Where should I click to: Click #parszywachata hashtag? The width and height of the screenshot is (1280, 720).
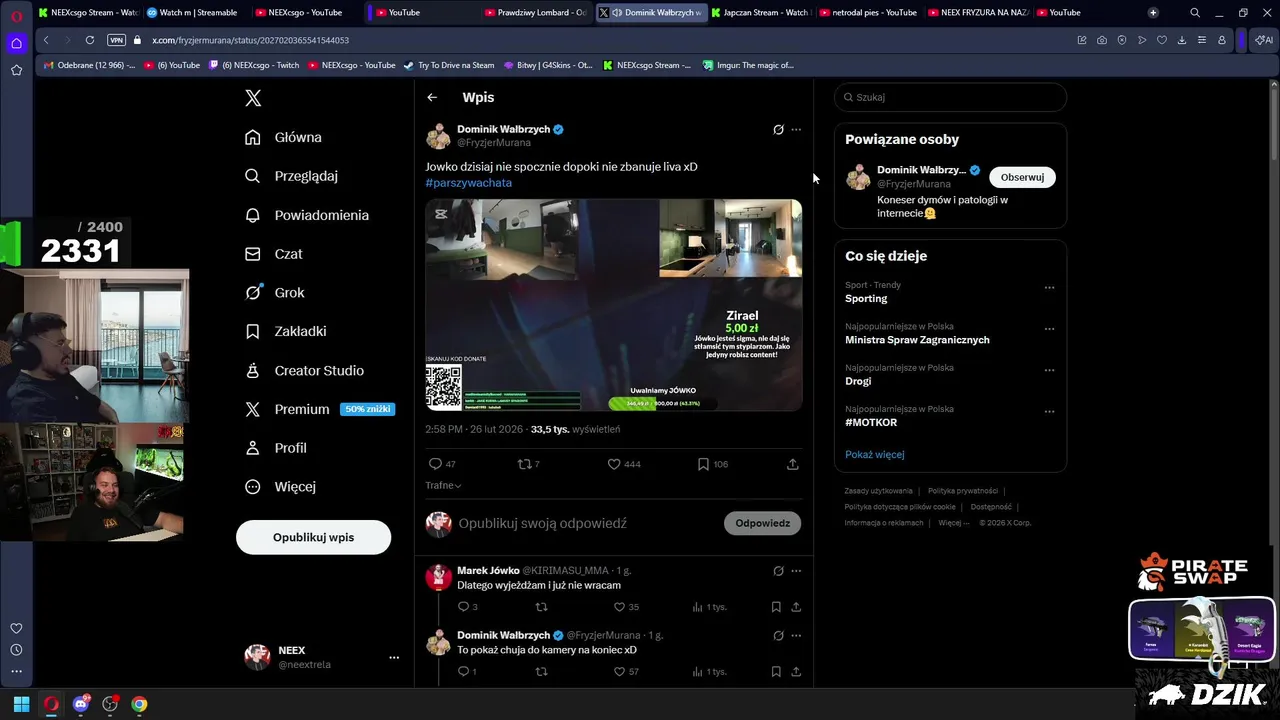(x=468, y=183)
